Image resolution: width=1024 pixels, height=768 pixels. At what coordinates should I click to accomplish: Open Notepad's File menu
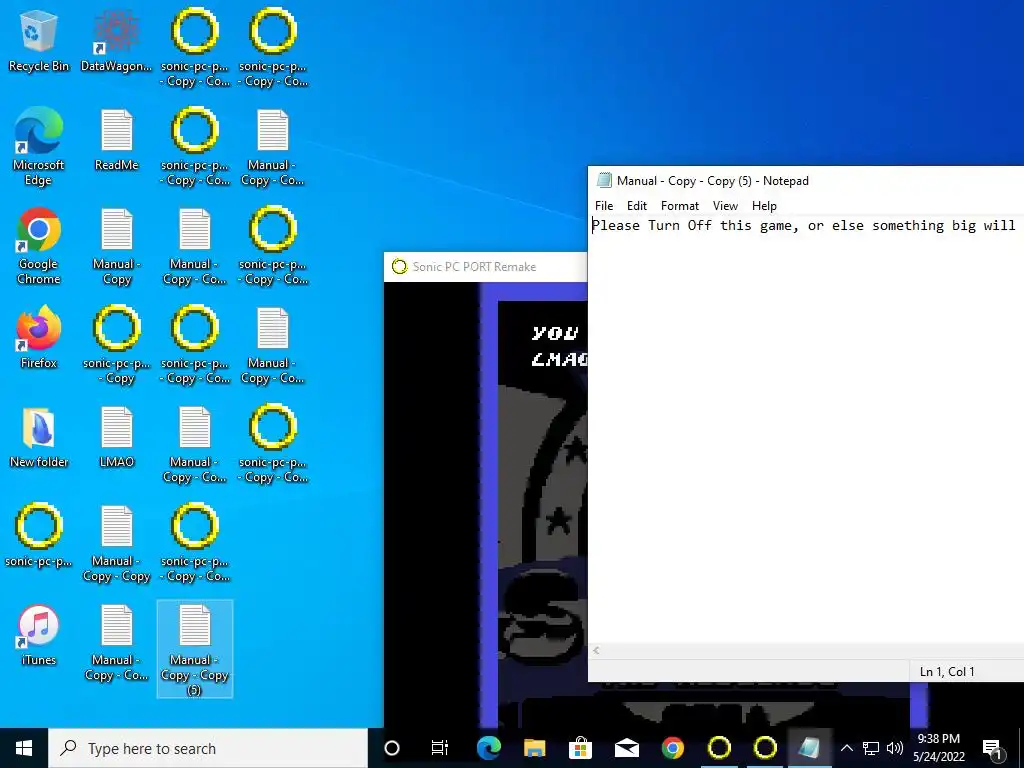(x=604, y=206)
